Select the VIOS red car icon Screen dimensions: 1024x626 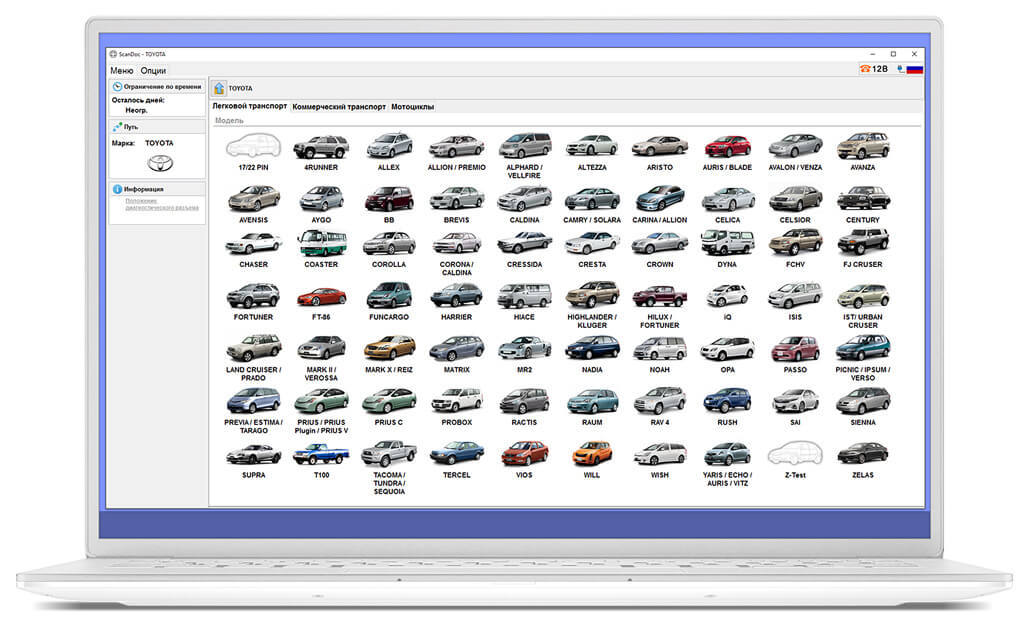(x=524, y=453)
